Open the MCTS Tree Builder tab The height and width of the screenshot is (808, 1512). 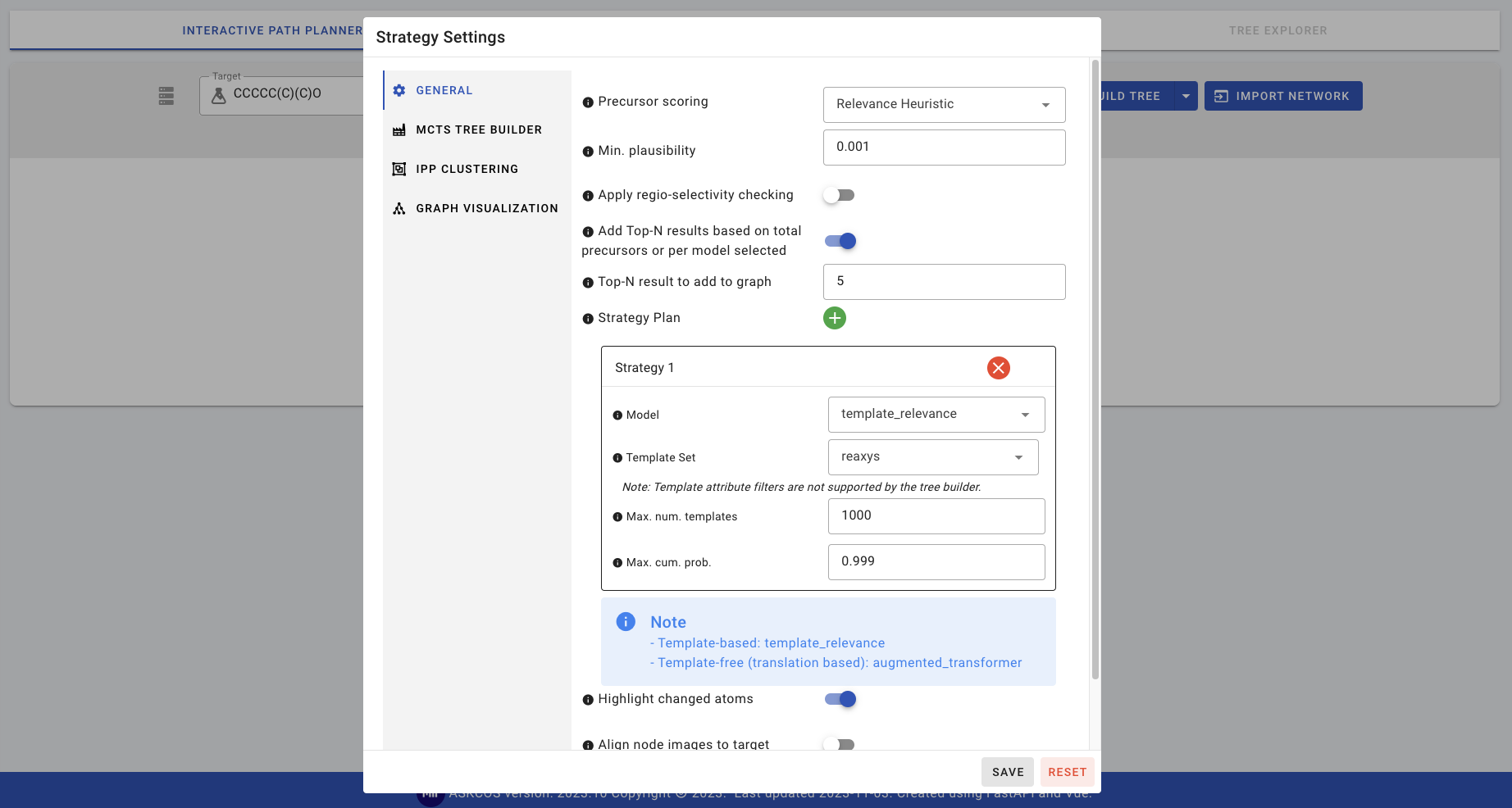477,129
